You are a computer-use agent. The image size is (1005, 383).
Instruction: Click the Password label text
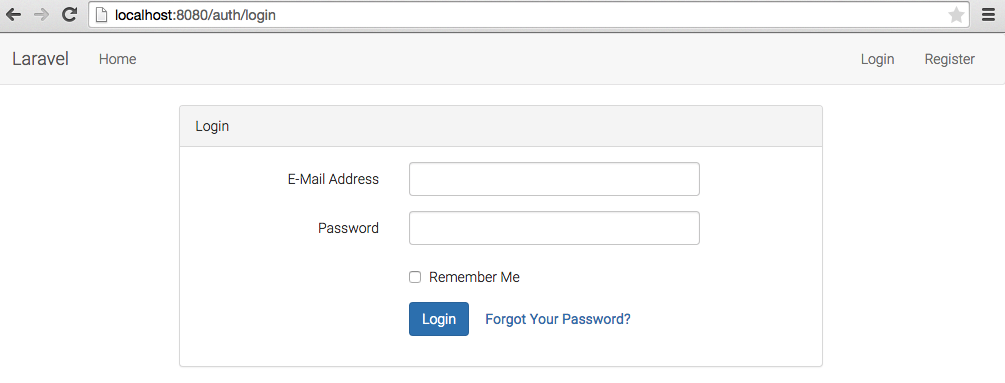point(348,228)
